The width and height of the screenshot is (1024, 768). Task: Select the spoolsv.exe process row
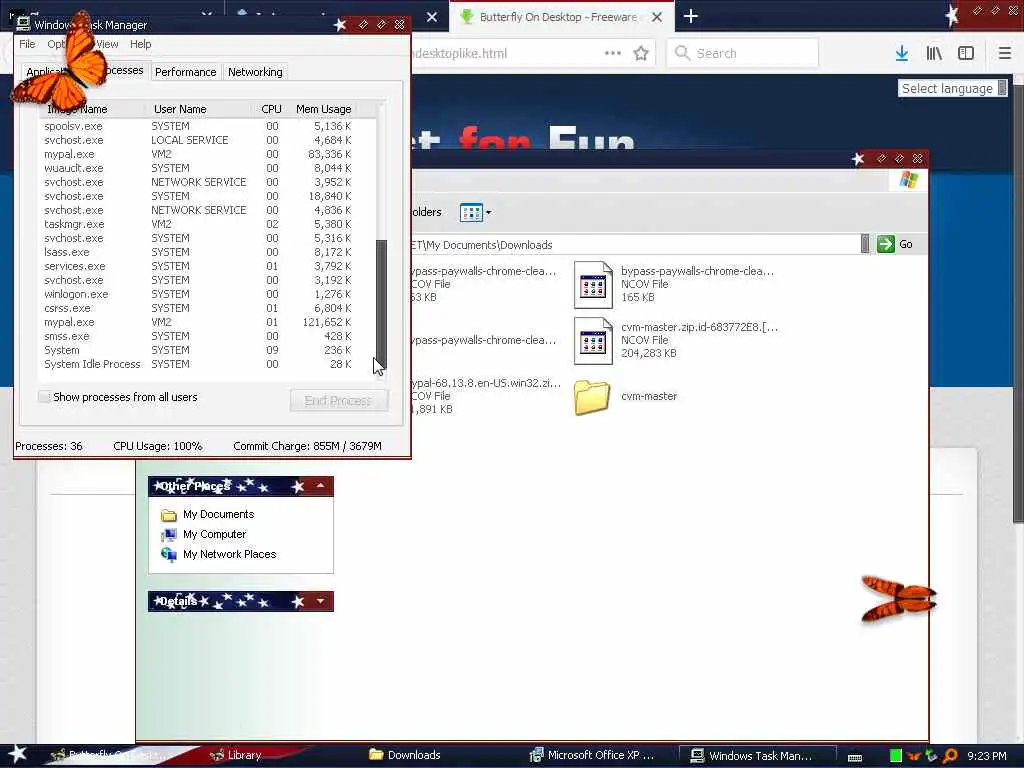(198, 126)
